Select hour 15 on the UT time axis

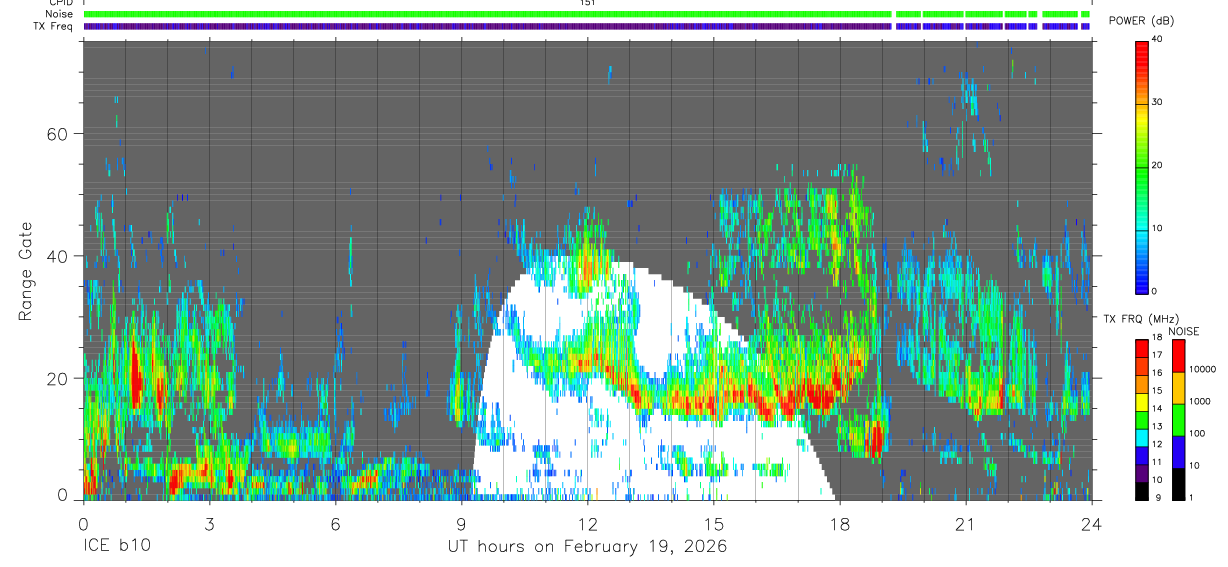713,524
